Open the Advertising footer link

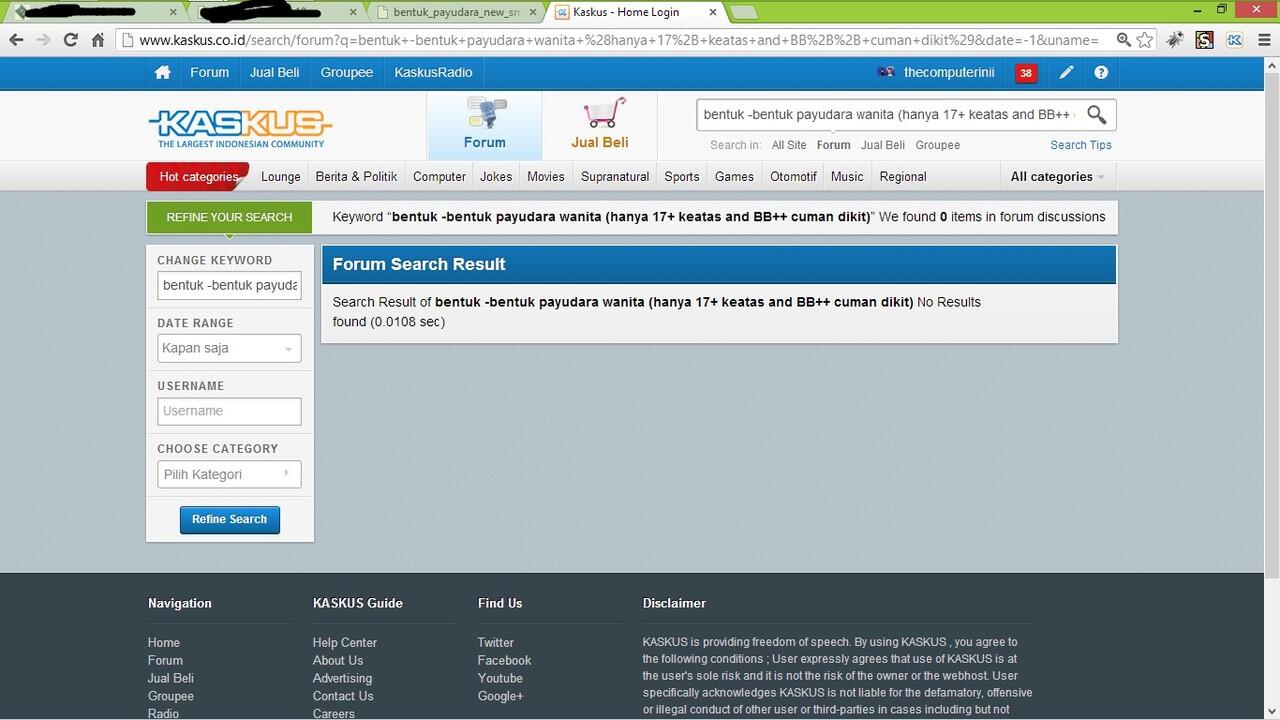342,679
